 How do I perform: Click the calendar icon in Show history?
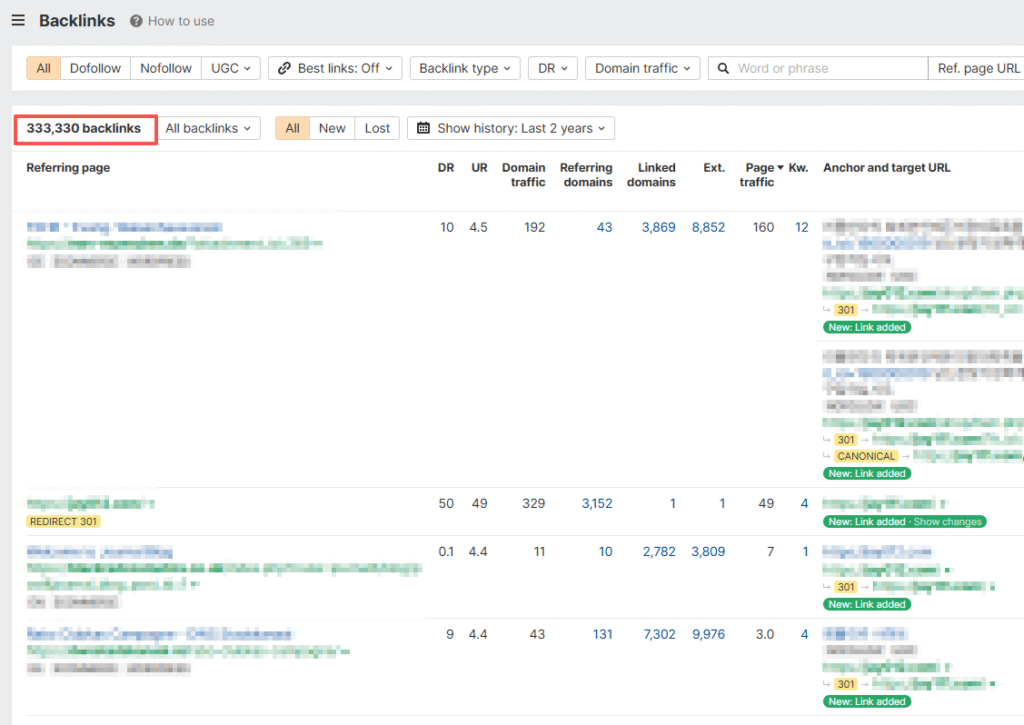(423, 128)
